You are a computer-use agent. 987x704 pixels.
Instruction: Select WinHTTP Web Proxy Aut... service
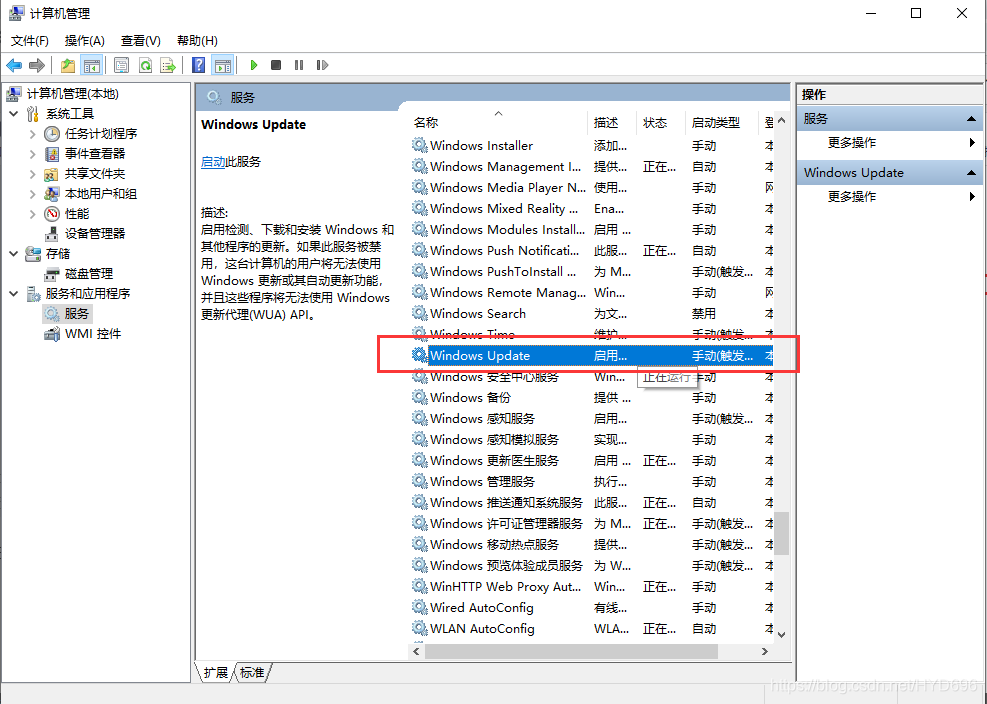tap(592, 587)
